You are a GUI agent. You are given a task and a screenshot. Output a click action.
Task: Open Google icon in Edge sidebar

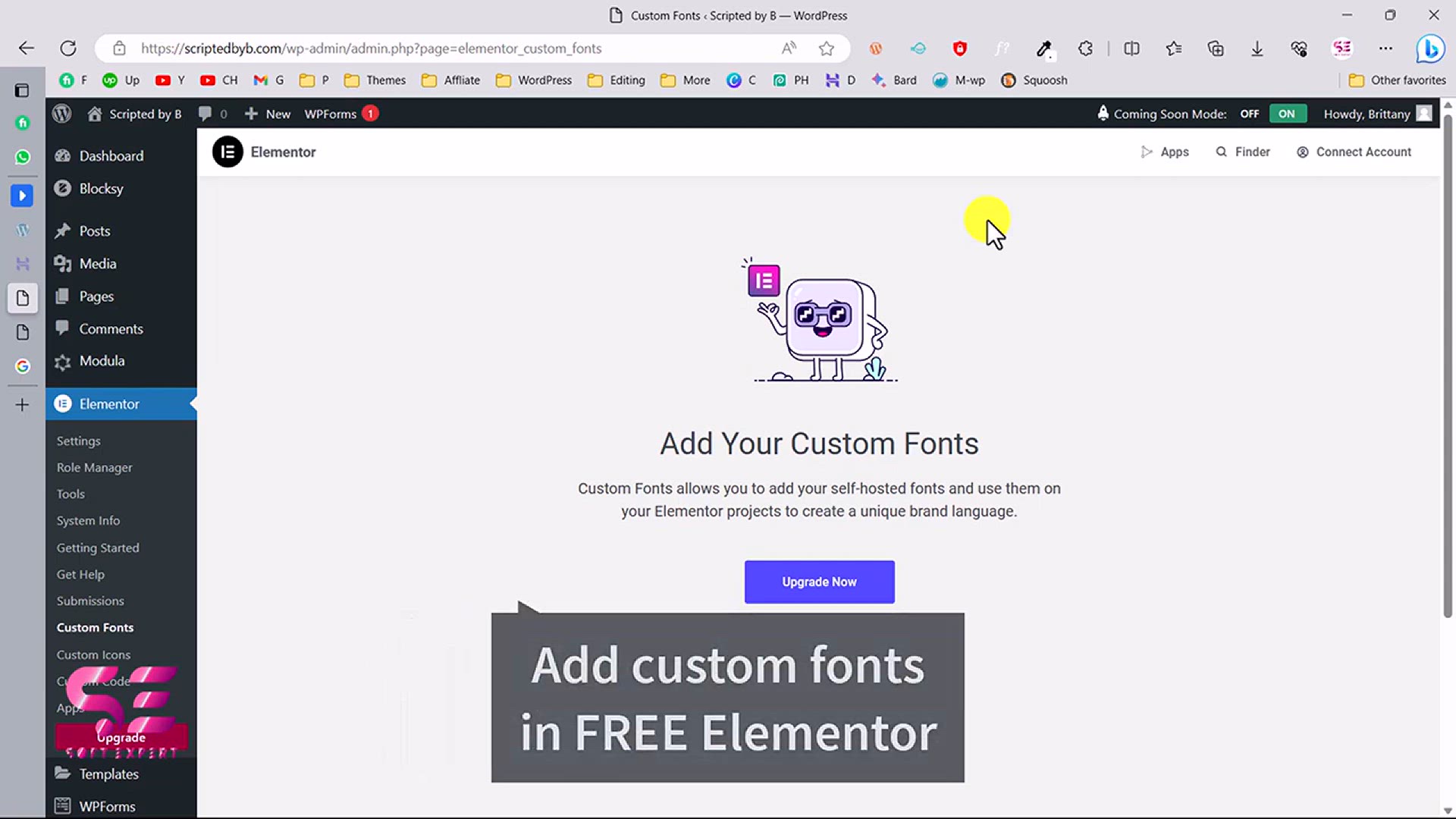click(23, 366)
